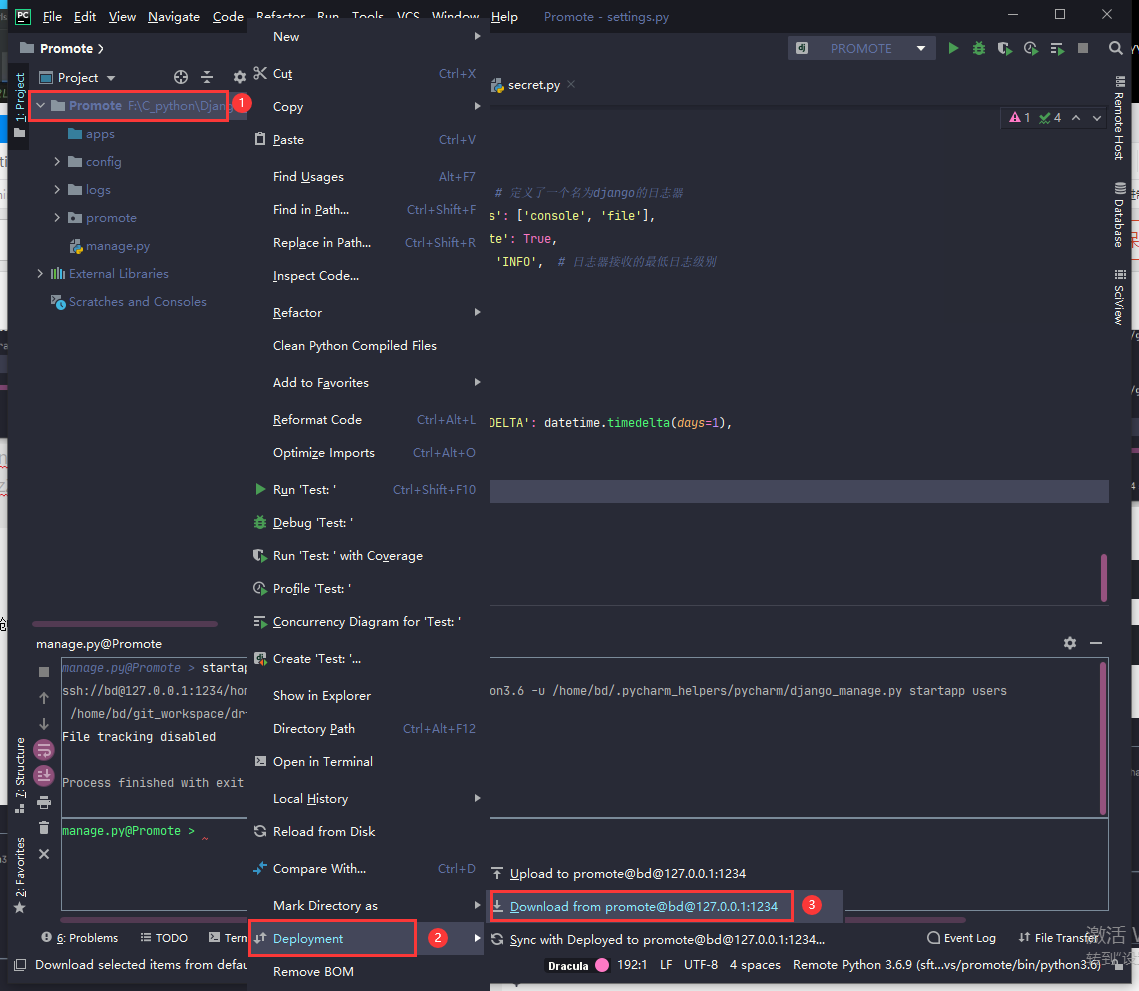Open the Database side panel

1119,215
